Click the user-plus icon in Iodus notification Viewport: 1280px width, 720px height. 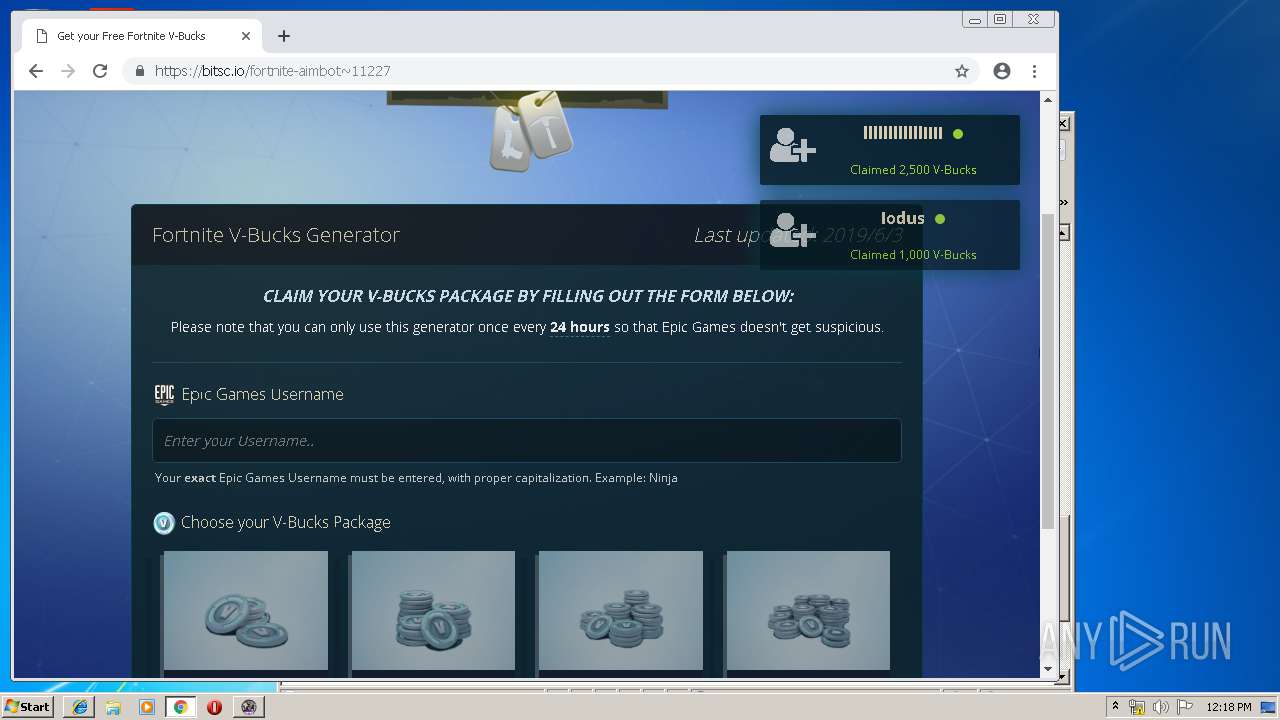(x=792, y=231)
